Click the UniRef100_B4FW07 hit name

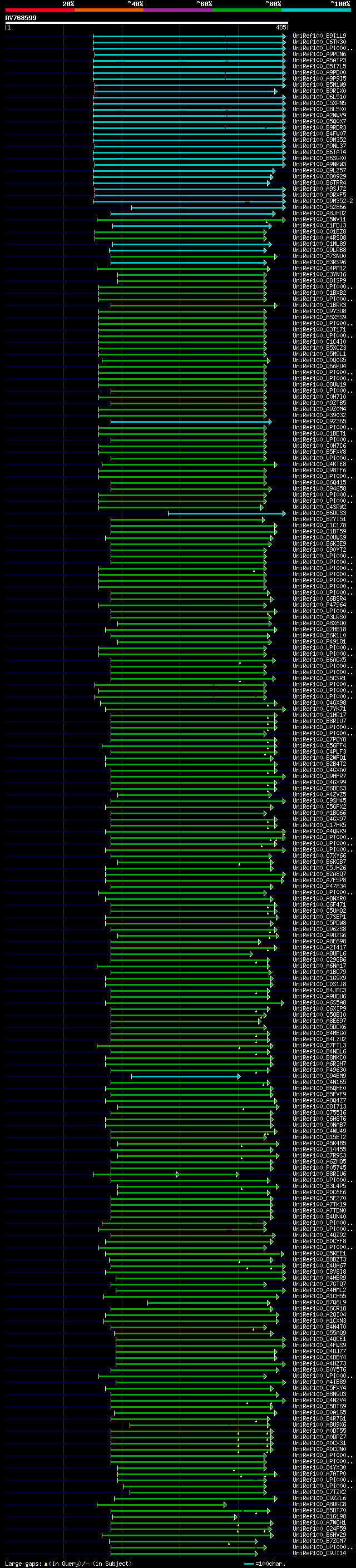(x=319, y=134)
